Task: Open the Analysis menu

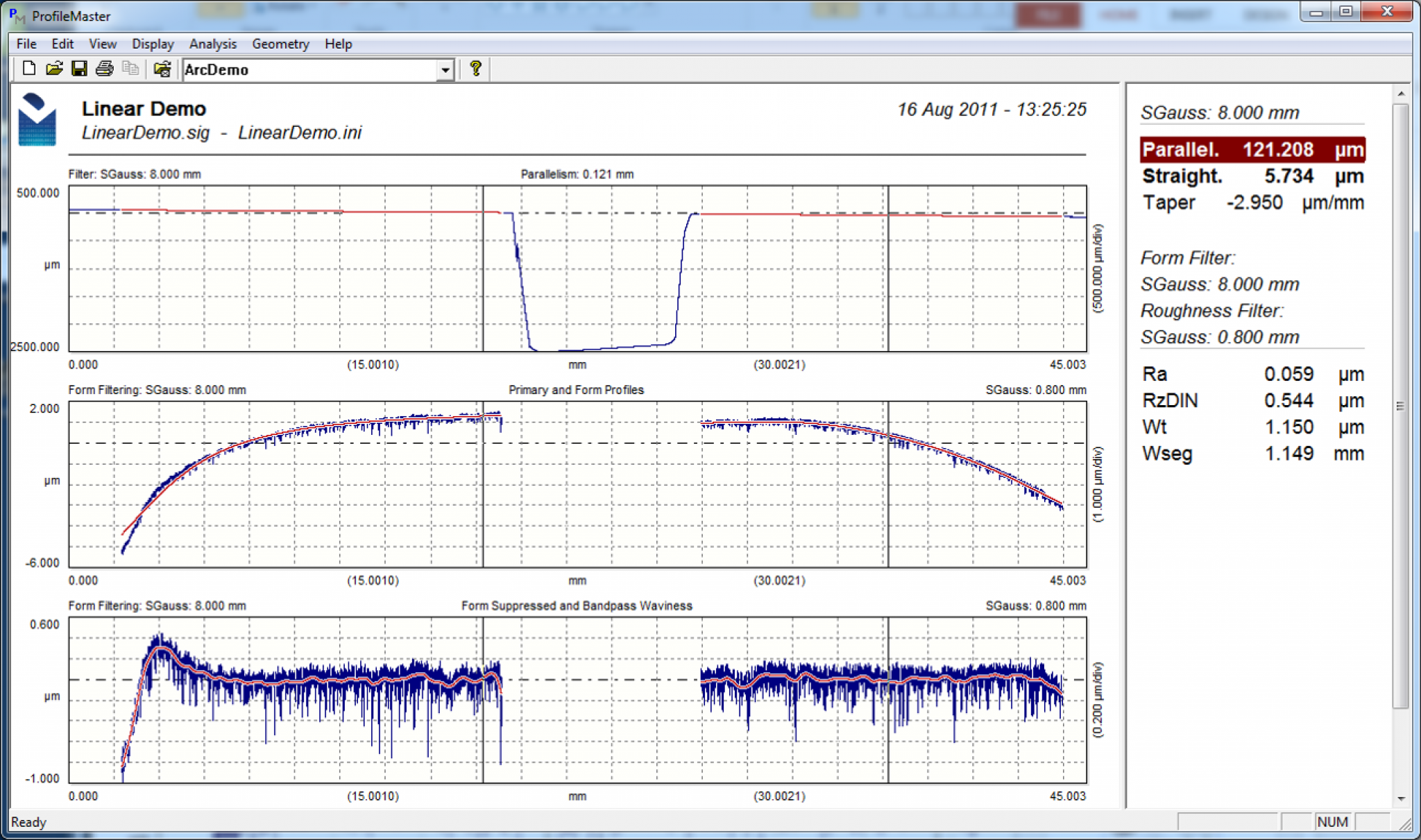Action: click(213, 44)
